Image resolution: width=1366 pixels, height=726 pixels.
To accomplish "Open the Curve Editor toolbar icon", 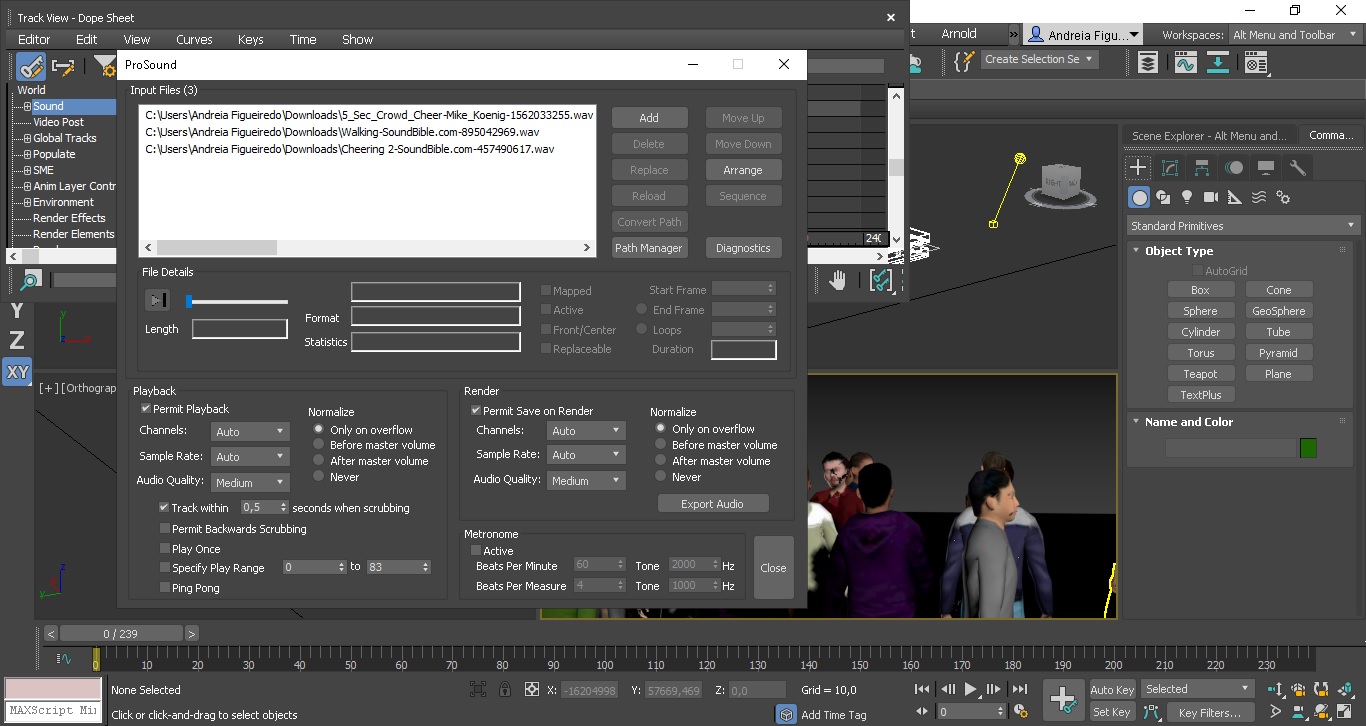I will click(x=1186, y=63).
